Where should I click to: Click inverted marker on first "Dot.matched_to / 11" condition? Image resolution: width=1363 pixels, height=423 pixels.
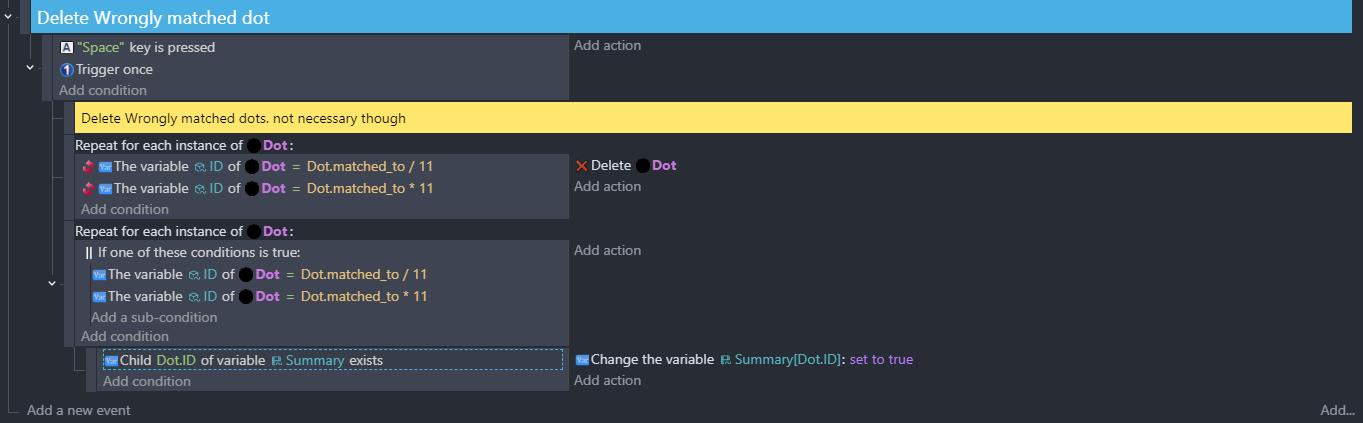point(88,166)
